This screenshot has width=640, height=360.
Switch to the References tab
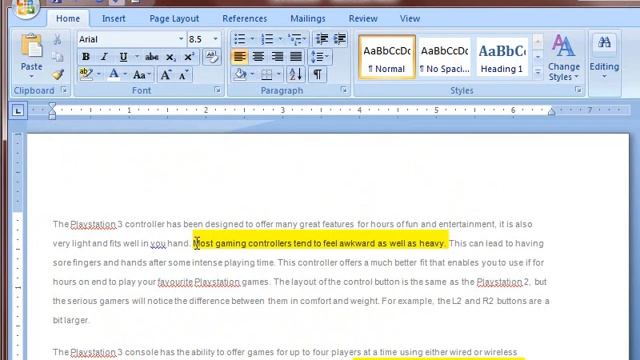pos(244,19)
